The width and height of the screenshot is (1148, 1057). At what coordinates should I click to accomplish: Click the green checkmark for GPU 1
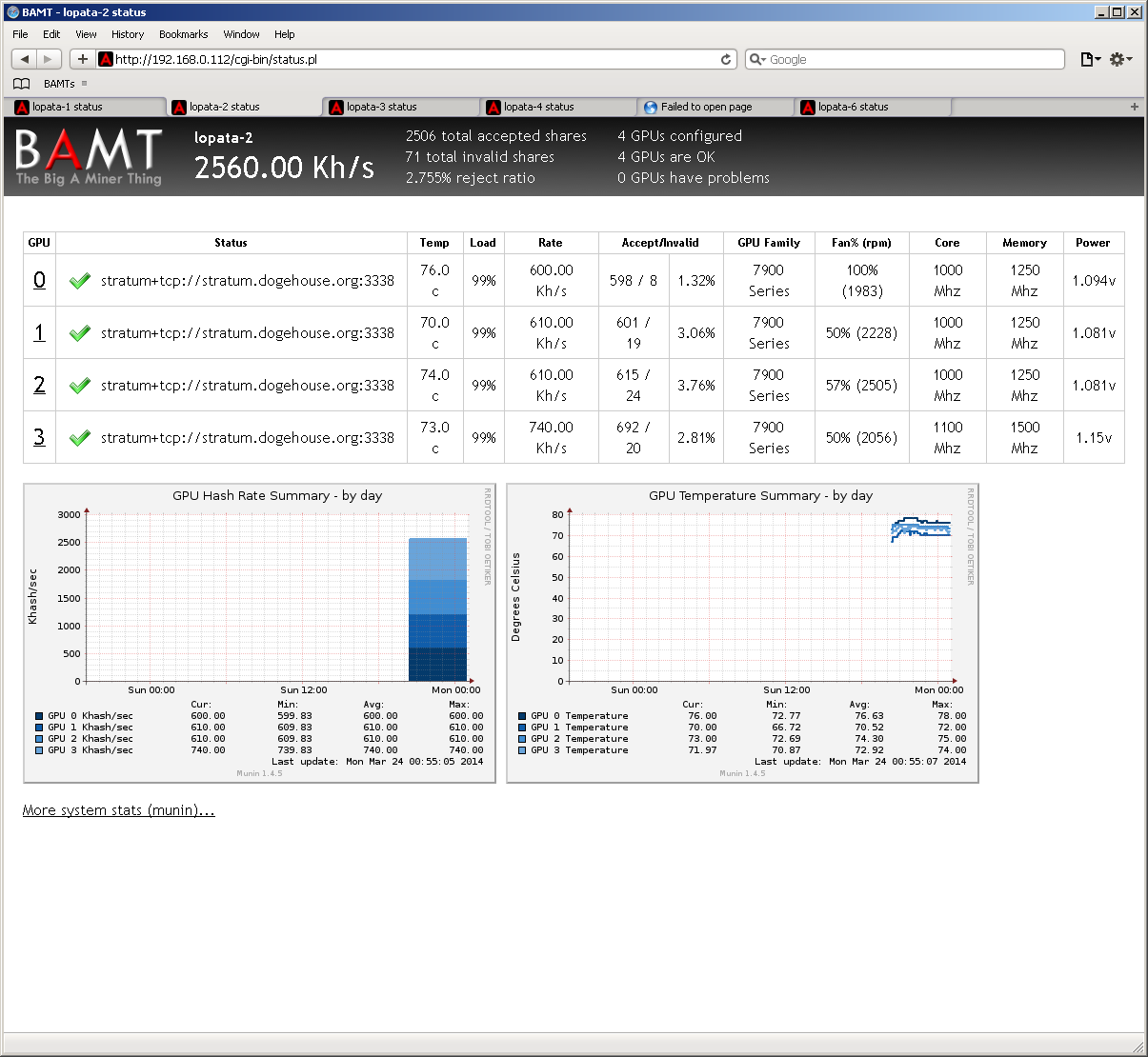pyautogui.click(x=80, y=333)
